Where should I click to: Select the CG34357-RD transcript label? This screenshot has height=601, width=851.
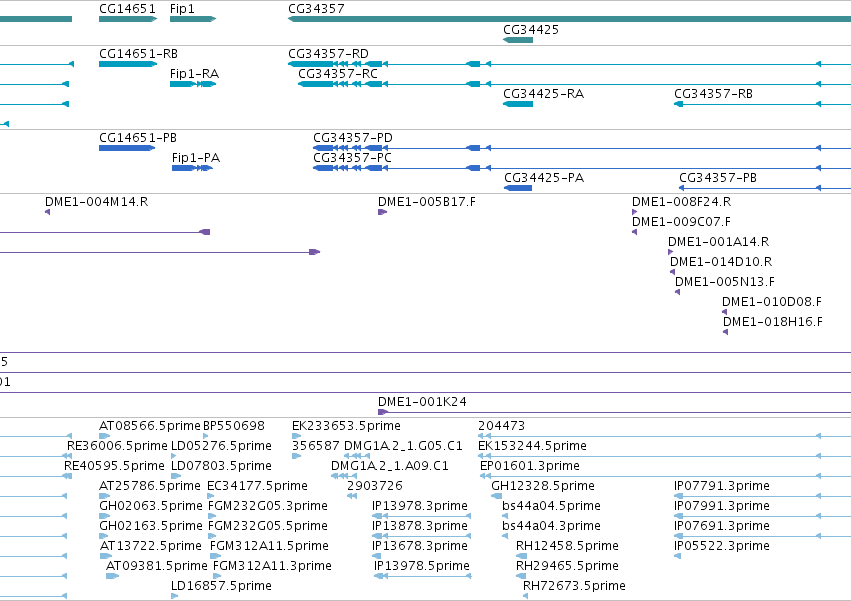tap(328, 54)
